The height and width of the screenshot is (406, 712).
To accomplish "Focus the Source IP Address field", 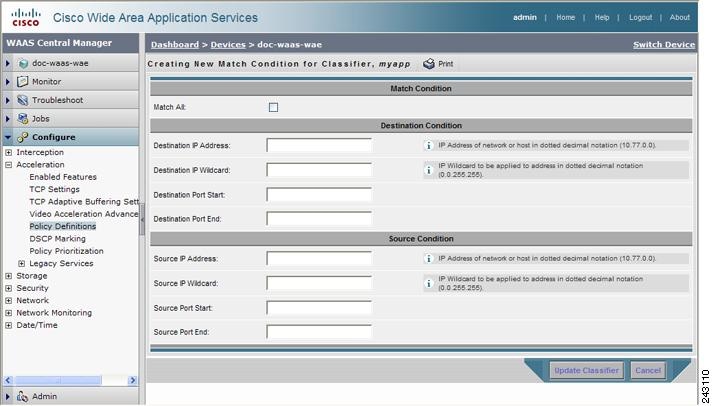I will tap(319, 258).
